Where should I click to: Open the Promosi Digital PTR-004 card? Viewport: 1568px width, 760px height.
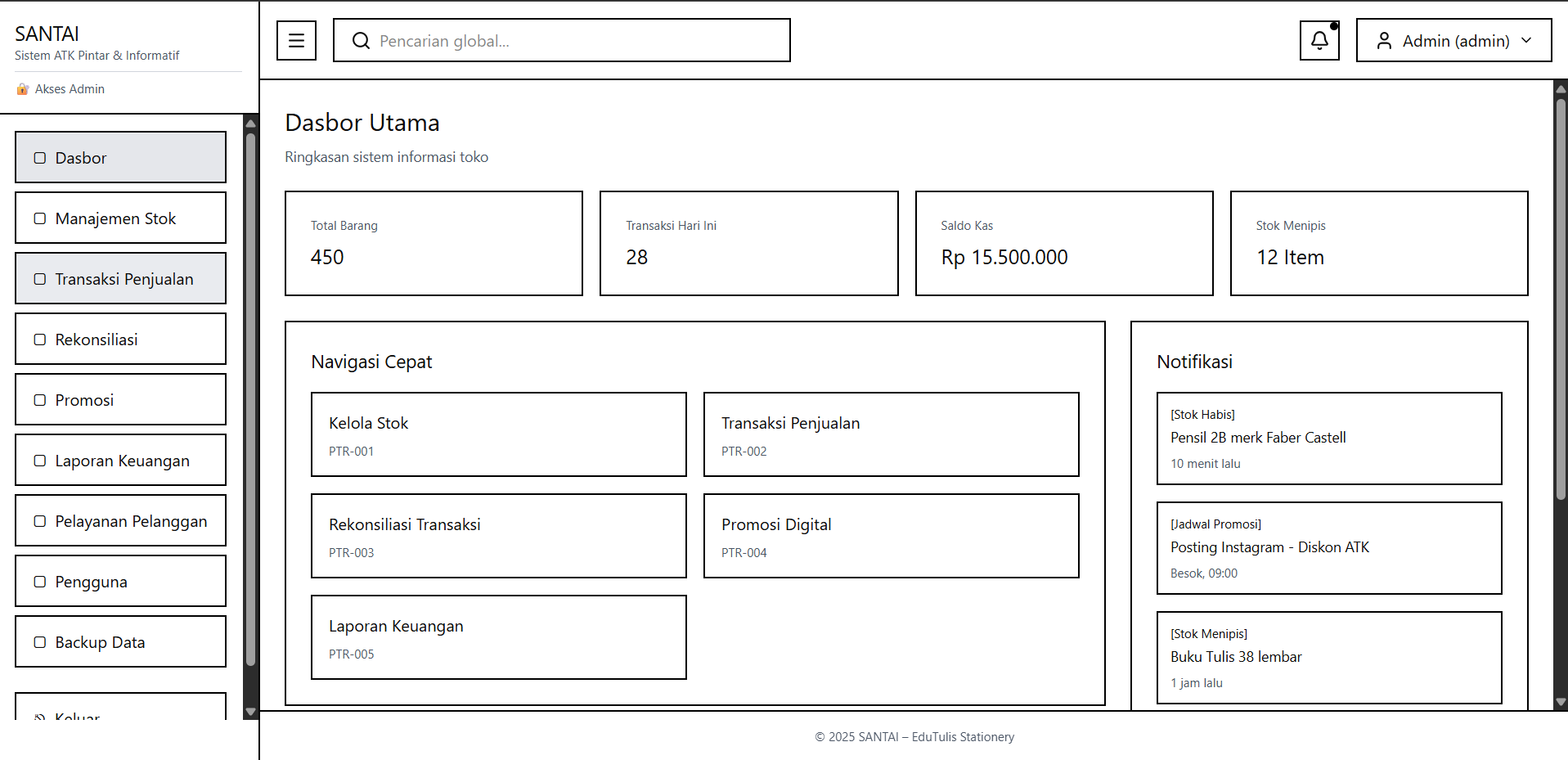[x=891, y=536]
